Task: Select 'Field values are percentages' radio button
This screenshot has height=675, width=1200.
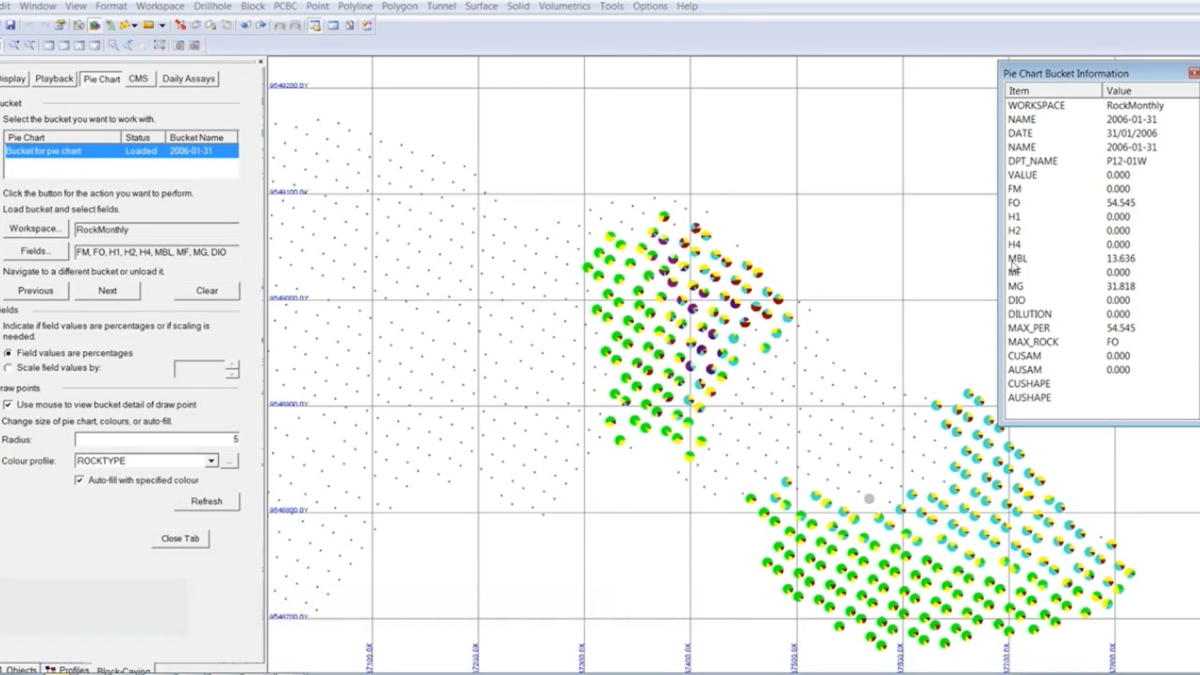Action: point(8,353)
